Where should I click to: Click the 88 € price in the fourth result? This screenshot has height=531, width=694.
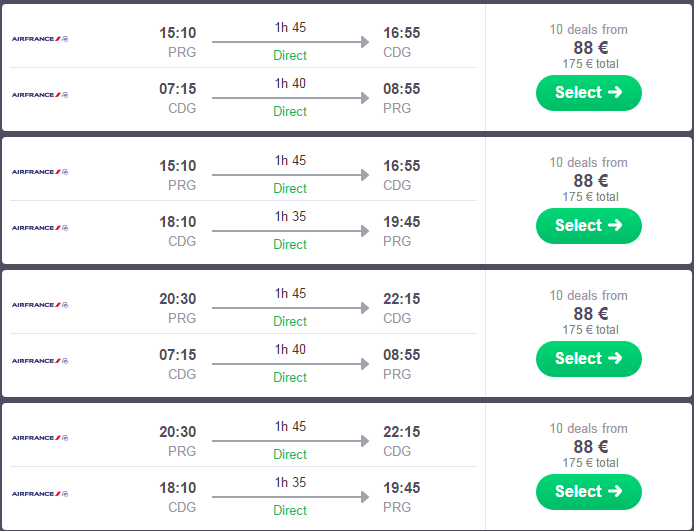point(590,446)
